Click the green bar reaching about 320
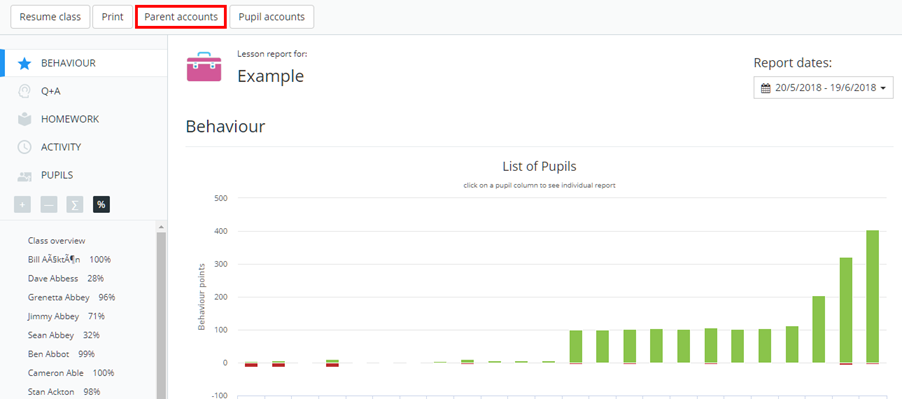The height and width of the screenshot is (399, 902). tap(846, 310)
